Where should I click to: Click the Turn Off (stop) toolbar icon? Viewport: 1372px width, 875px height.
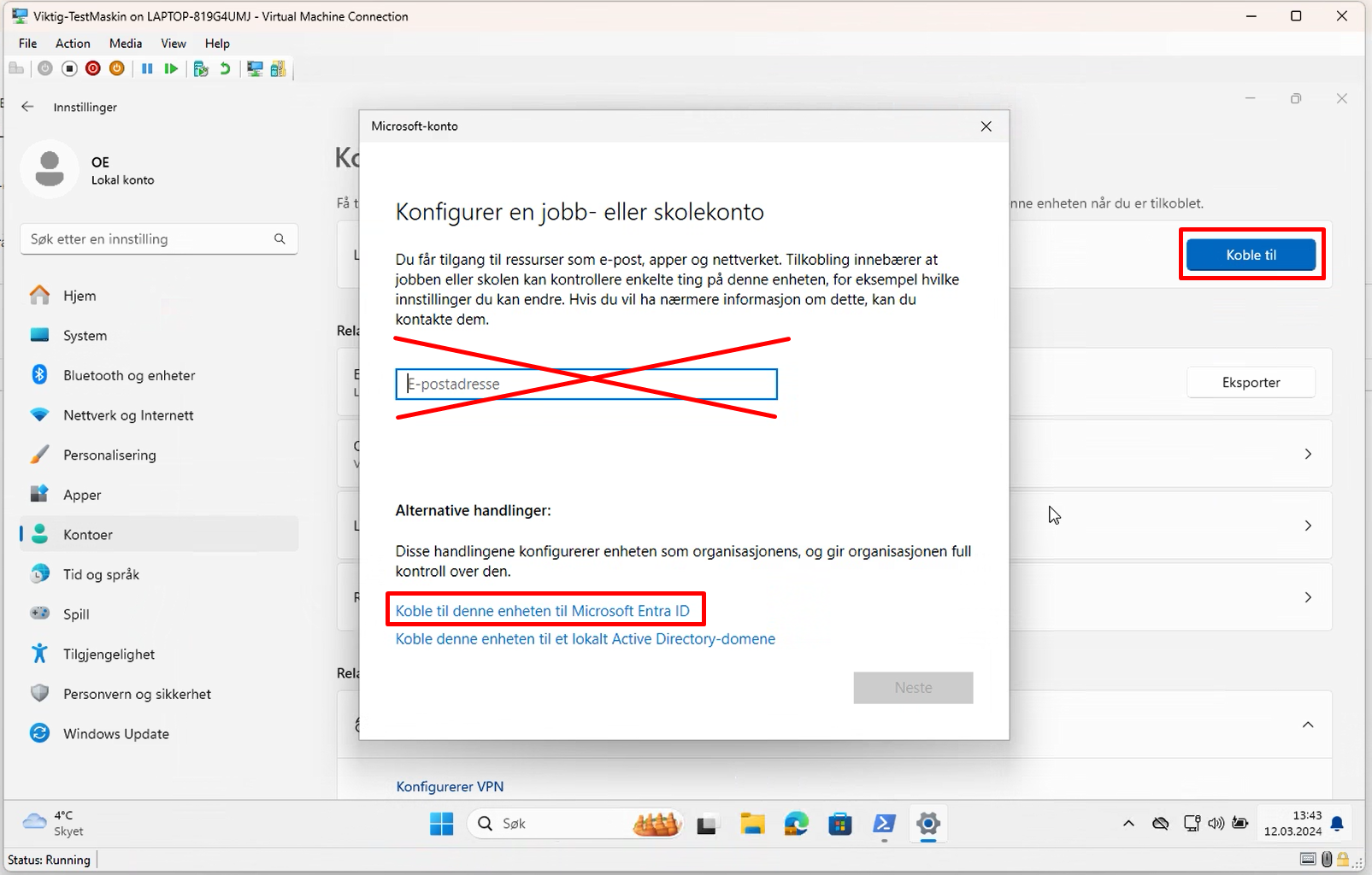[x=70, y=69]
